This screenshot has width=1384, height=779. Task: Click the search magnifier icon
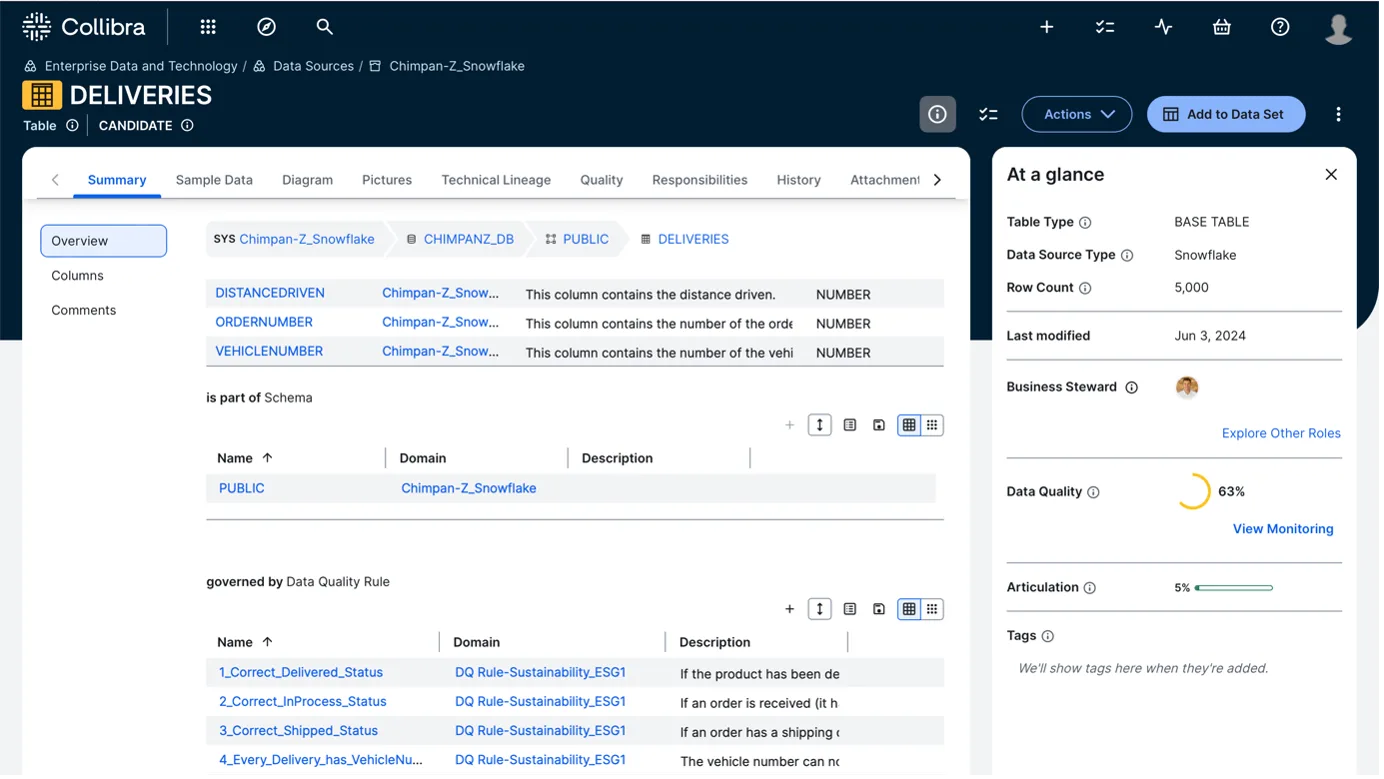324,27
